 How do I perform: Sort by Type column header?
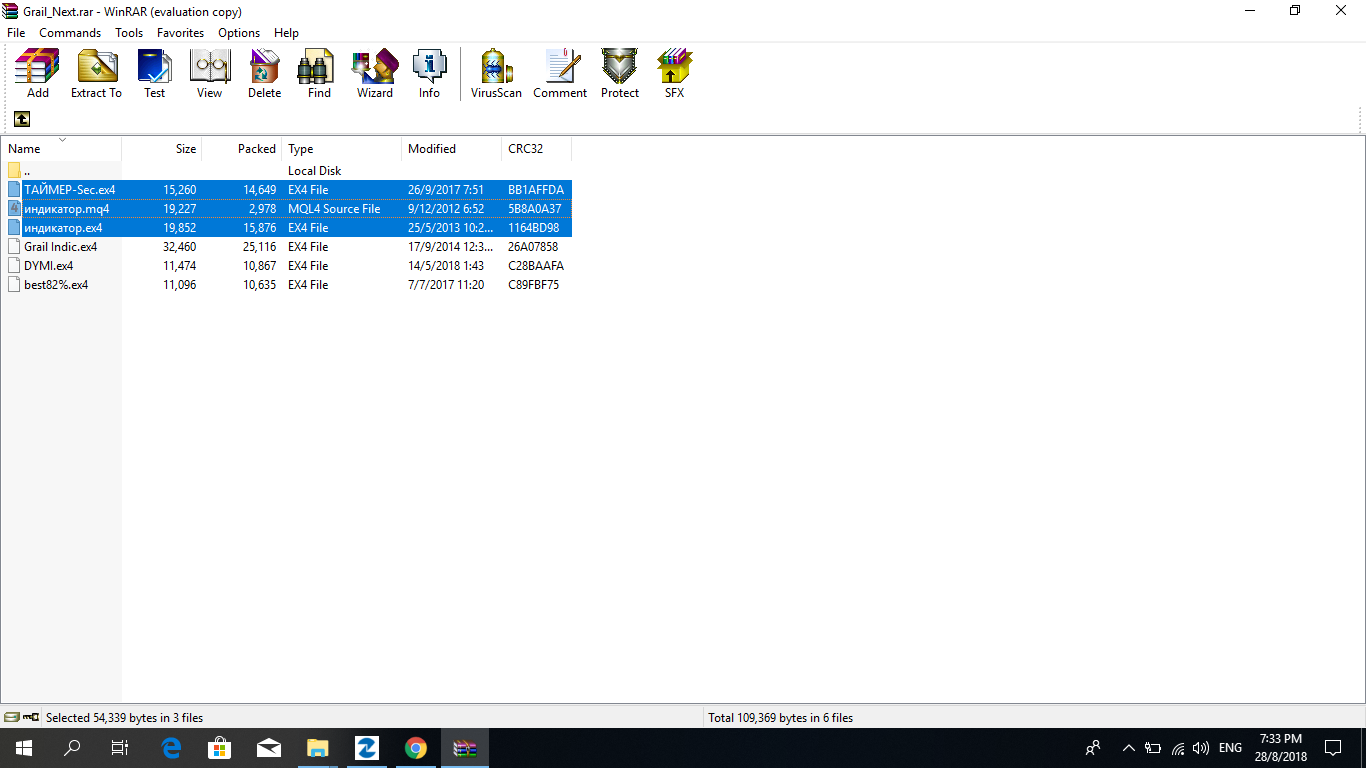342,149
